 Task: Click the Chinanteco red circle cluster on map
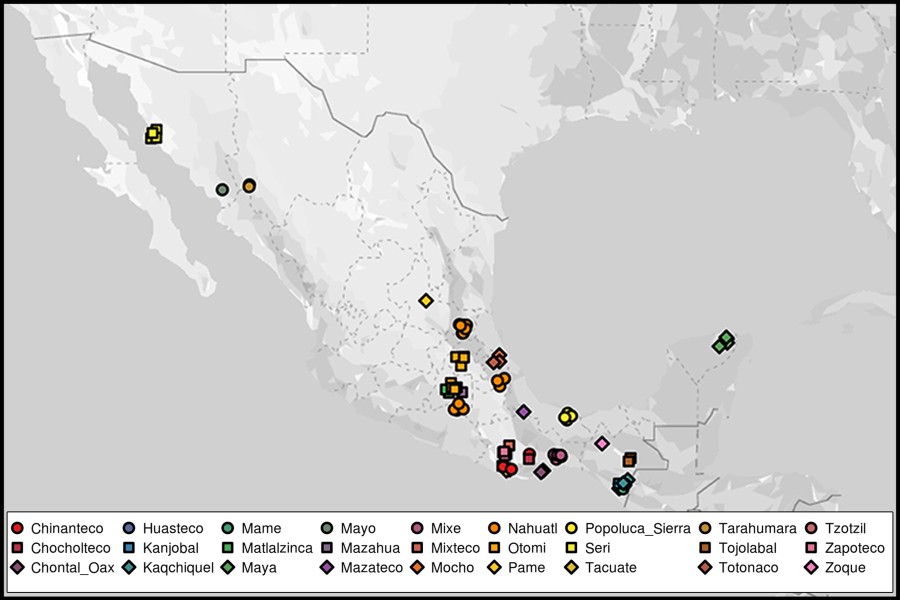[507, 469]
